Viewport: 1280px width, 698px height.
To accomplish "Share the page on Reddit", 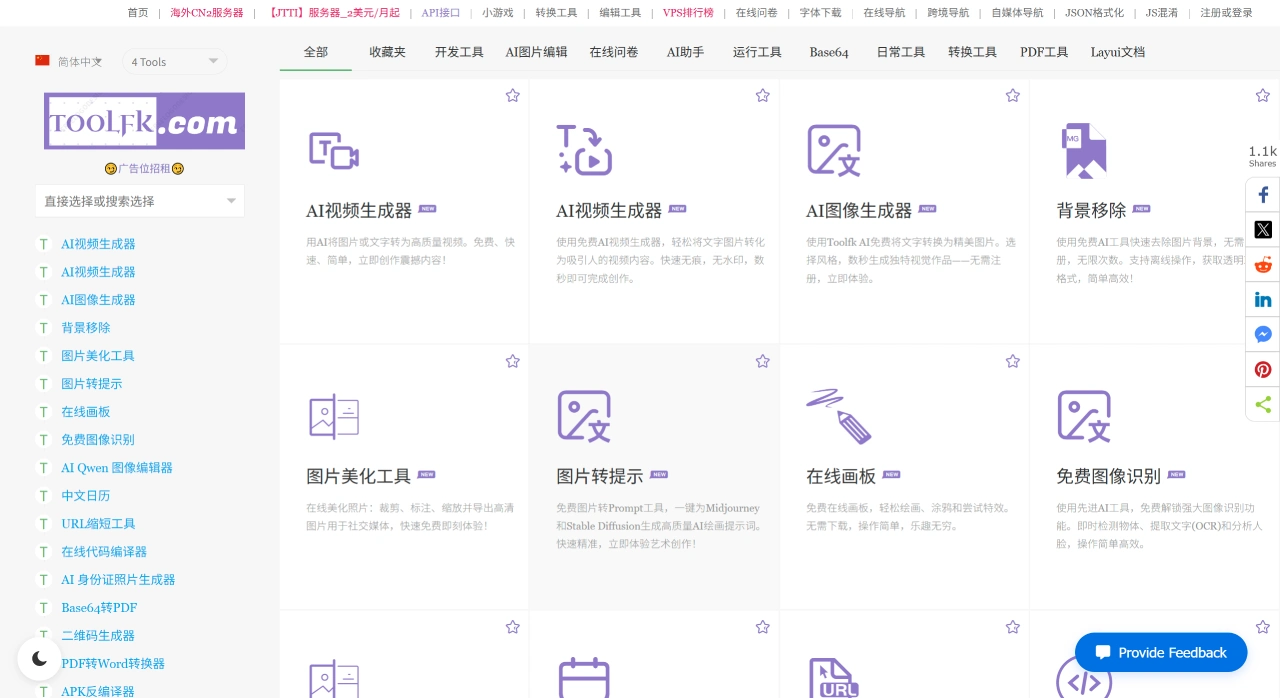I will pyautogui.click(x=1263, y=264).
